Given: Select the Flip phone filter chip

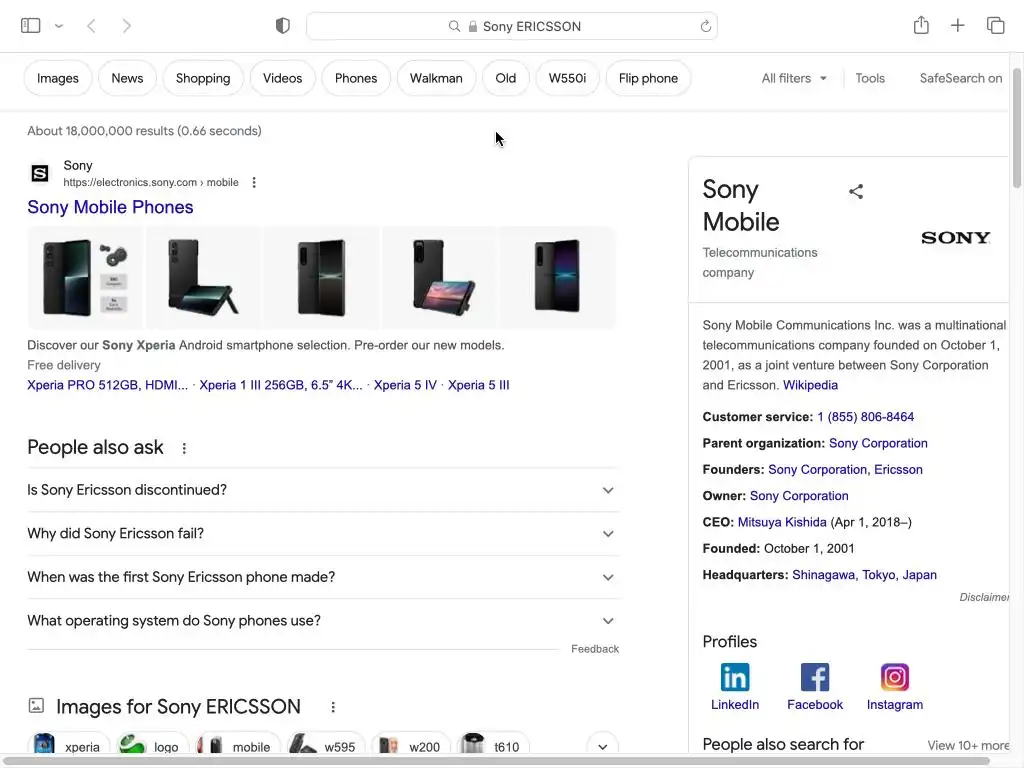Looking at the screenshot, I should [648, 78].
